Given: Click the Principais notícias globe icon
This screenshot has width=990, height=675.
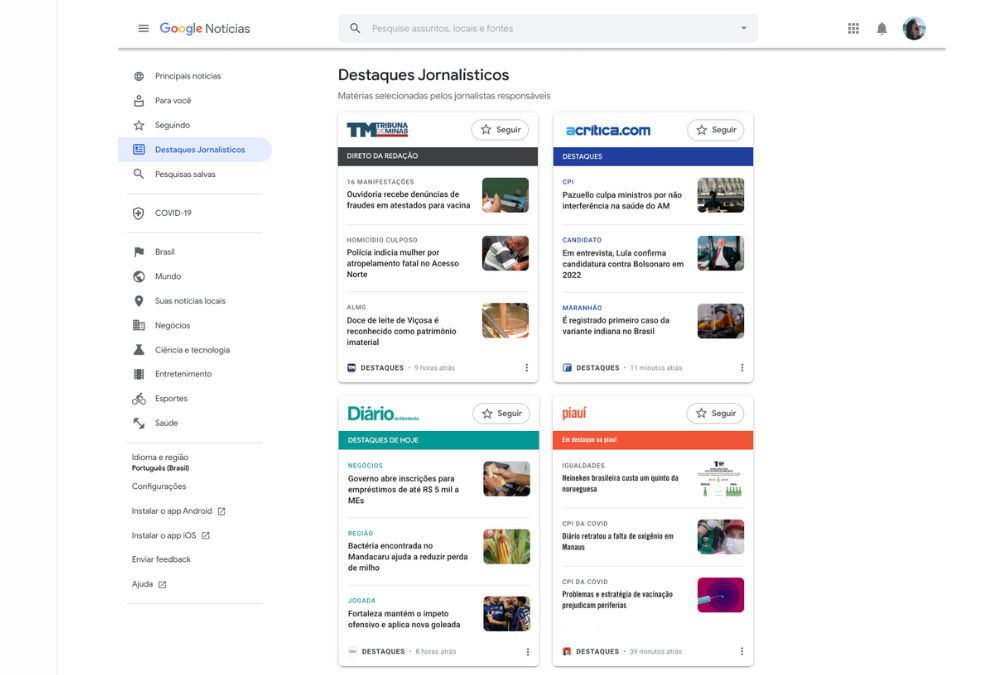Looking at the screenshot, I should point(139,76).
